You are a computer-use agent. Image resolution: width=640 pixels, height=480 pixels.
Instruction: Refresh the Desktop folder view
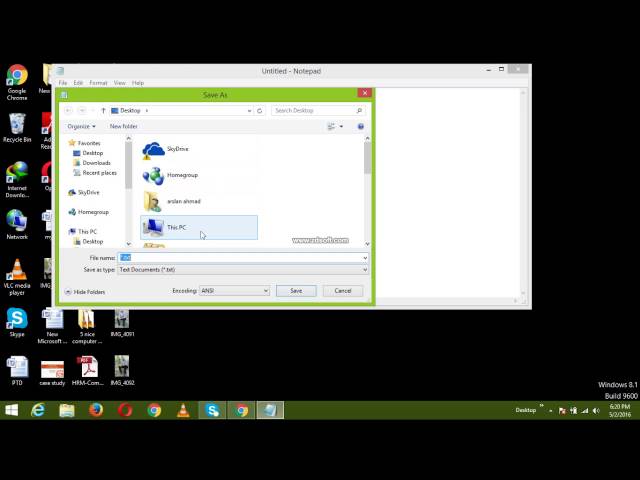[260, 111]
